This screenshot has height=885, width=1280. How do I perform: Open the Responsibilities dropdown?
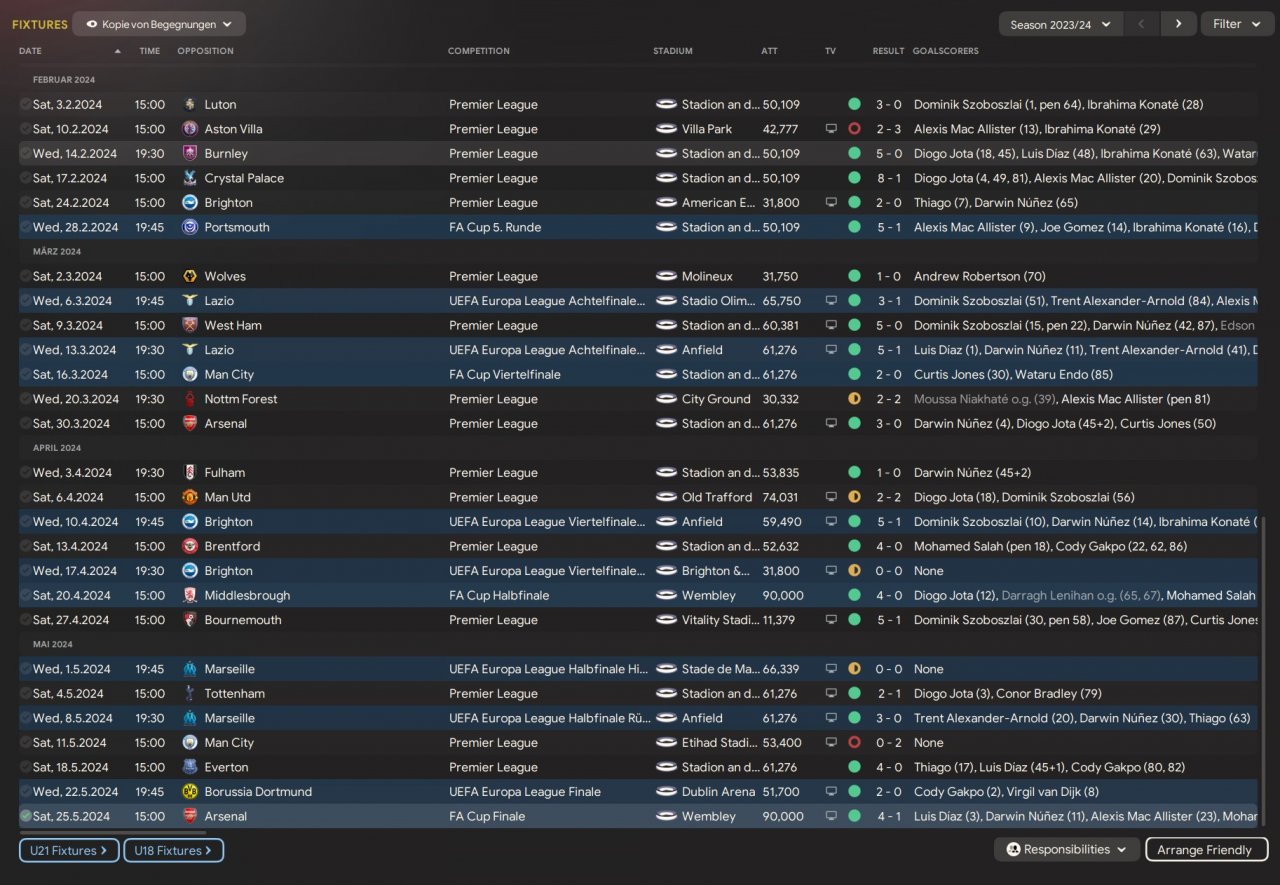pyautogui.click(x=1066, y=850)
